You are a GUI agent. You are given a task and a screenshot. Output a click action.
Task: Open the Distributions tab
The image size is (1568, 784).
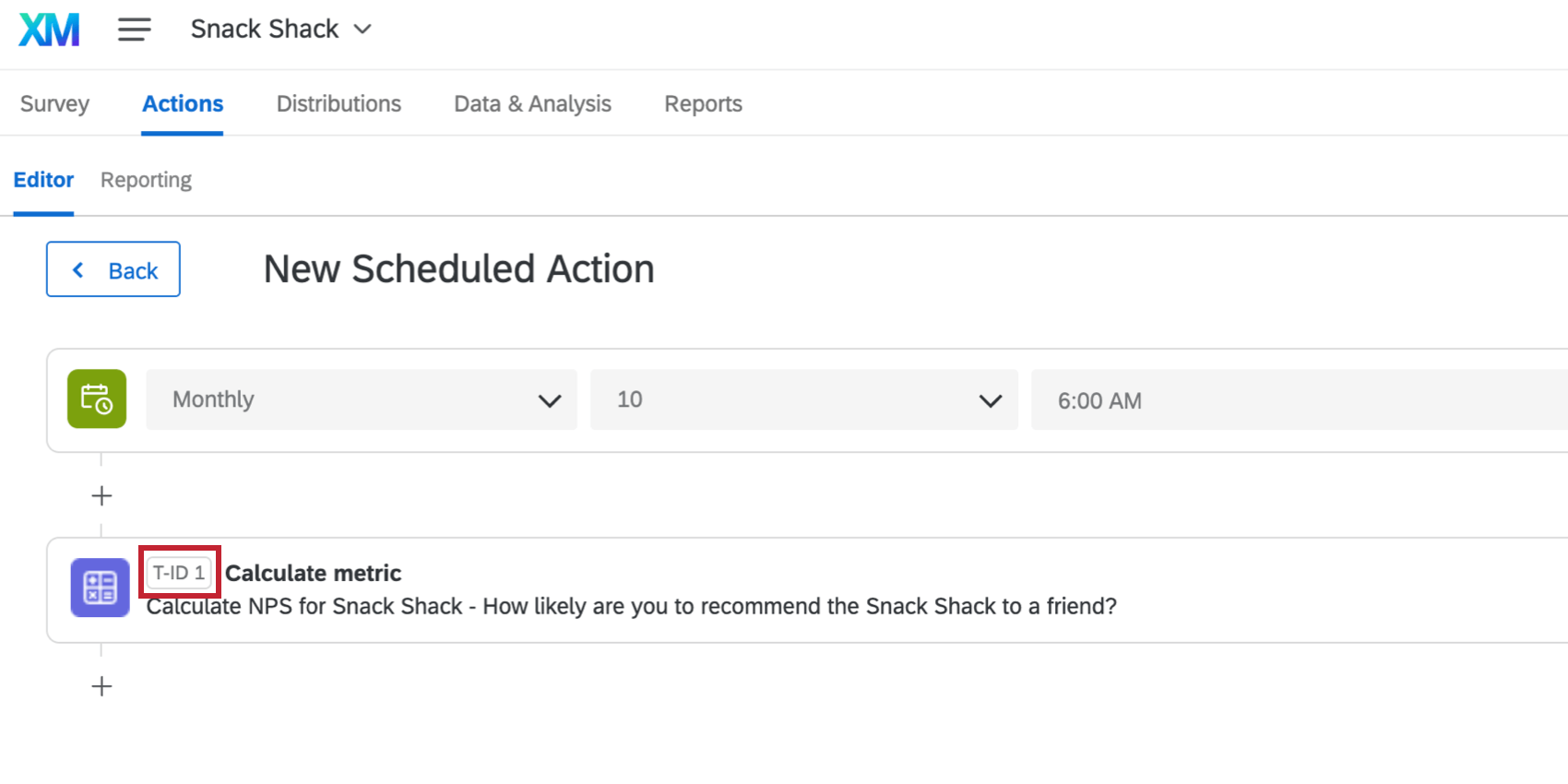[339, 104]
